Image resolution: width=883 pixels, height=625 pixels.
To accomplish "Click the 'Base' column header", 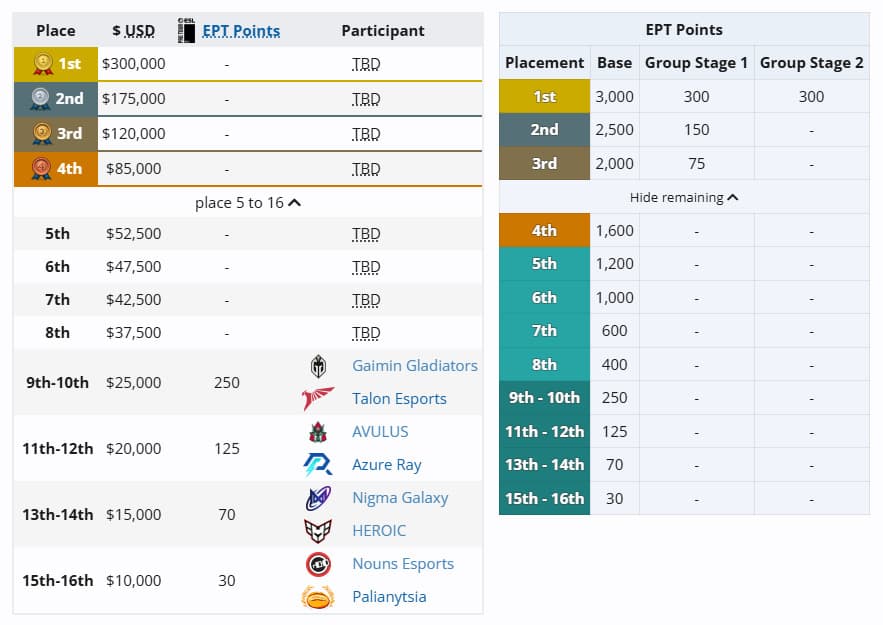I will [x=614, y=62].
